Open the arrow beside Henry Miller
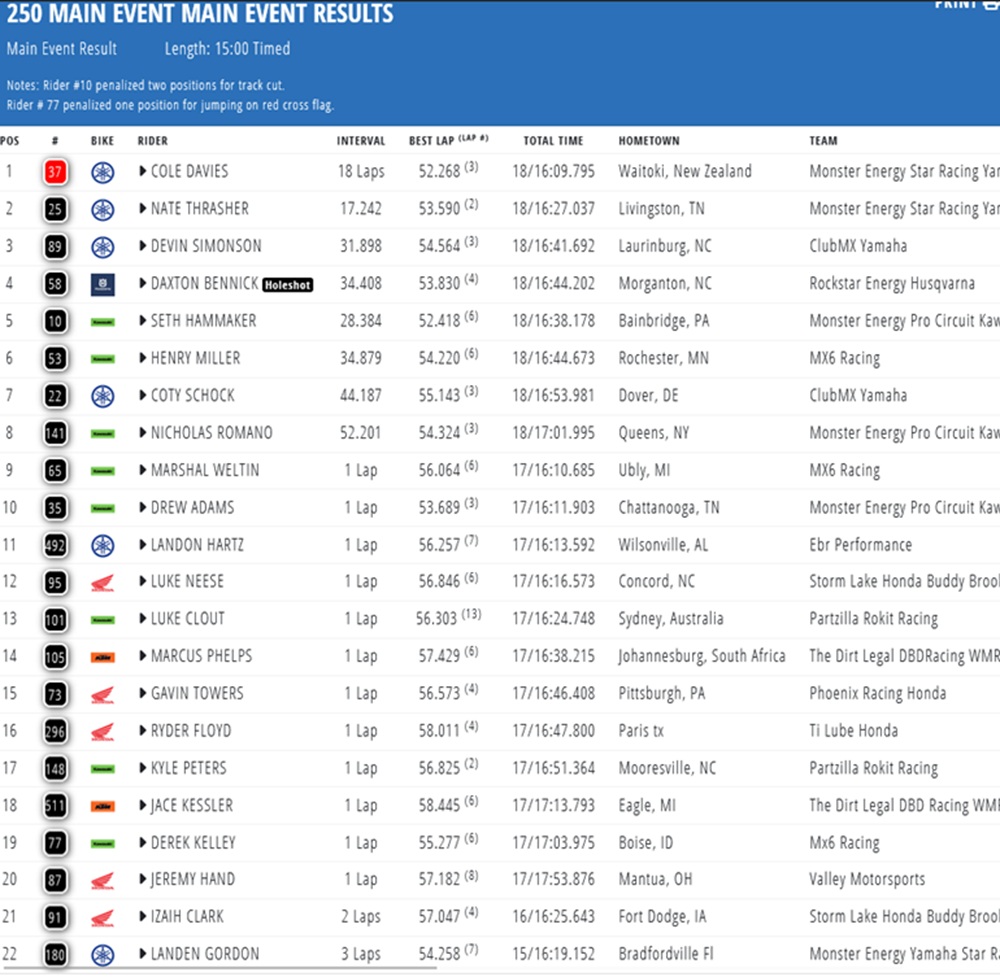Viewport: 1000px width, 977px height. pyautogui.click(x=143, y=358)
